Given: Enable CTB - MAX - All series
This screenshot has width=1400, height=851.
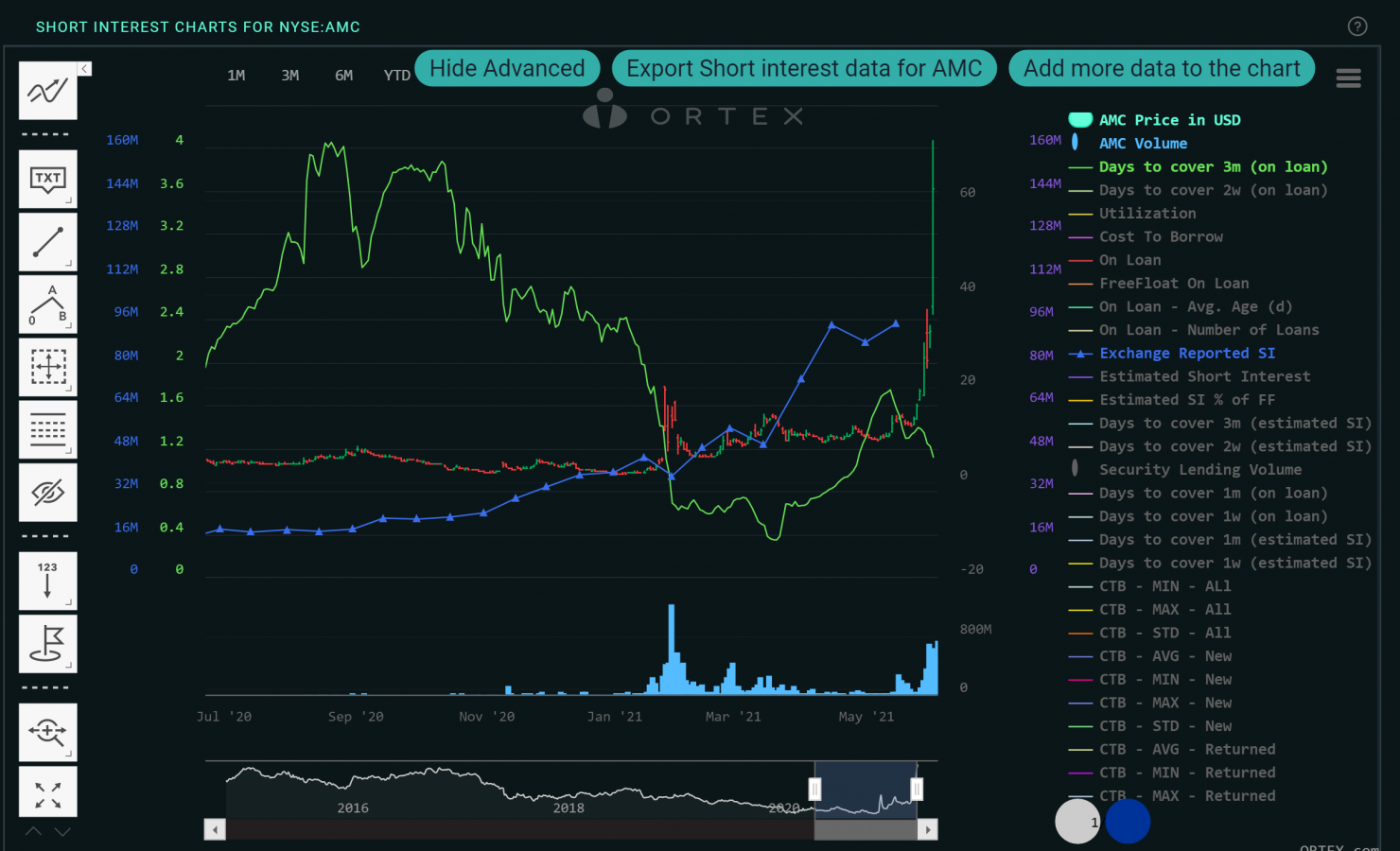Looking at the screenshot, I should (1164, 610).
